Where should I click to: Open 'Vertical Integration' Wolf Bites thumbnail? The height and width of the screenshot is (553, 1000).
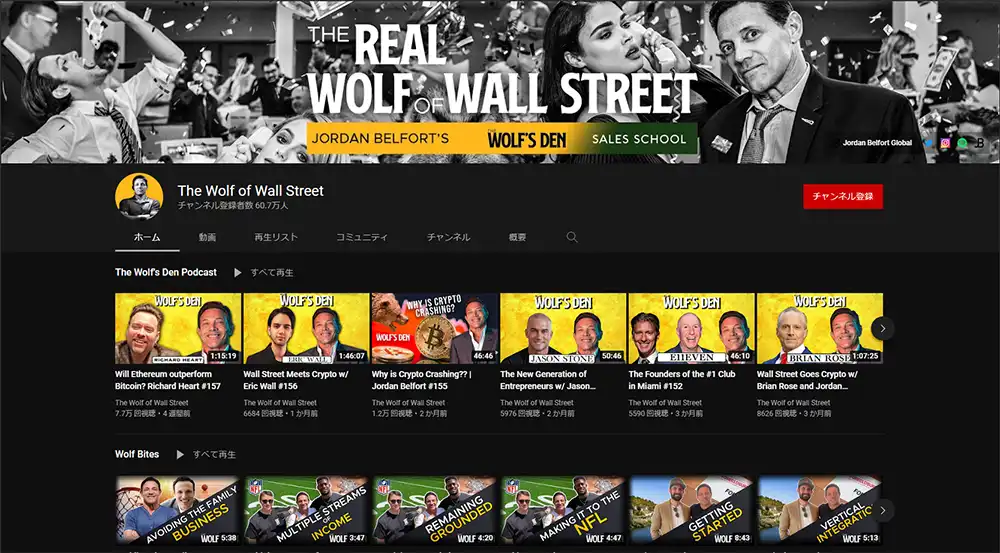coord(820,510)
